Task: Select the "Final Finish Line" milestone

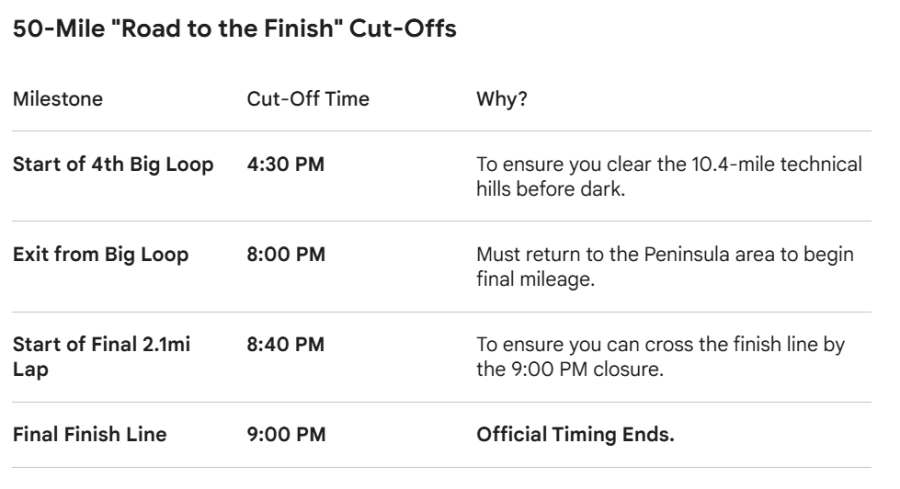Action: click(89, 435)
